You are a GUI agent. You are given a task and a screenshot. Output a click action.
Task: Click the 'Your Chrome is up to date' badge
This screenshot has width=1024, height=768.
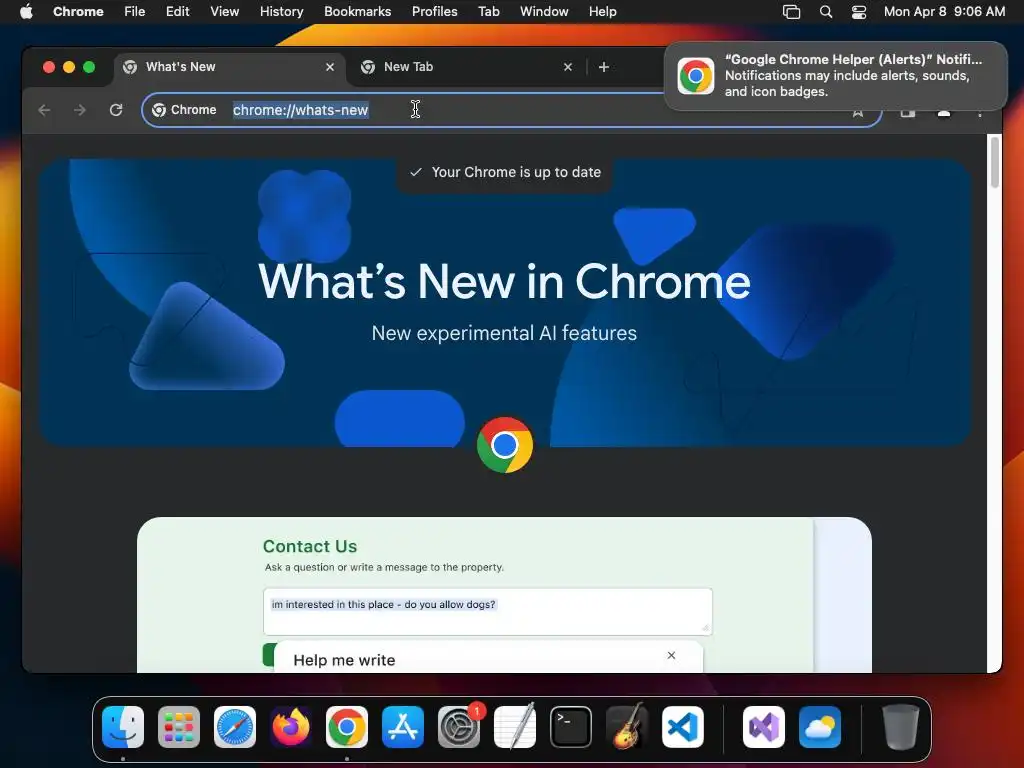tap(505, 172)
